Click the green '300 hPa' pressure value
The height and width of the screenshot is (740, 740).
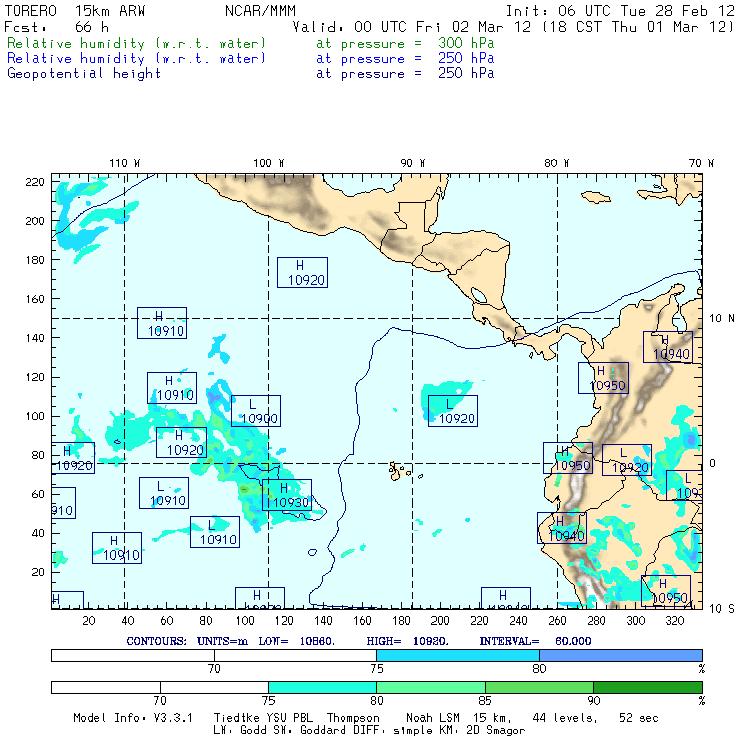point(466,43)
